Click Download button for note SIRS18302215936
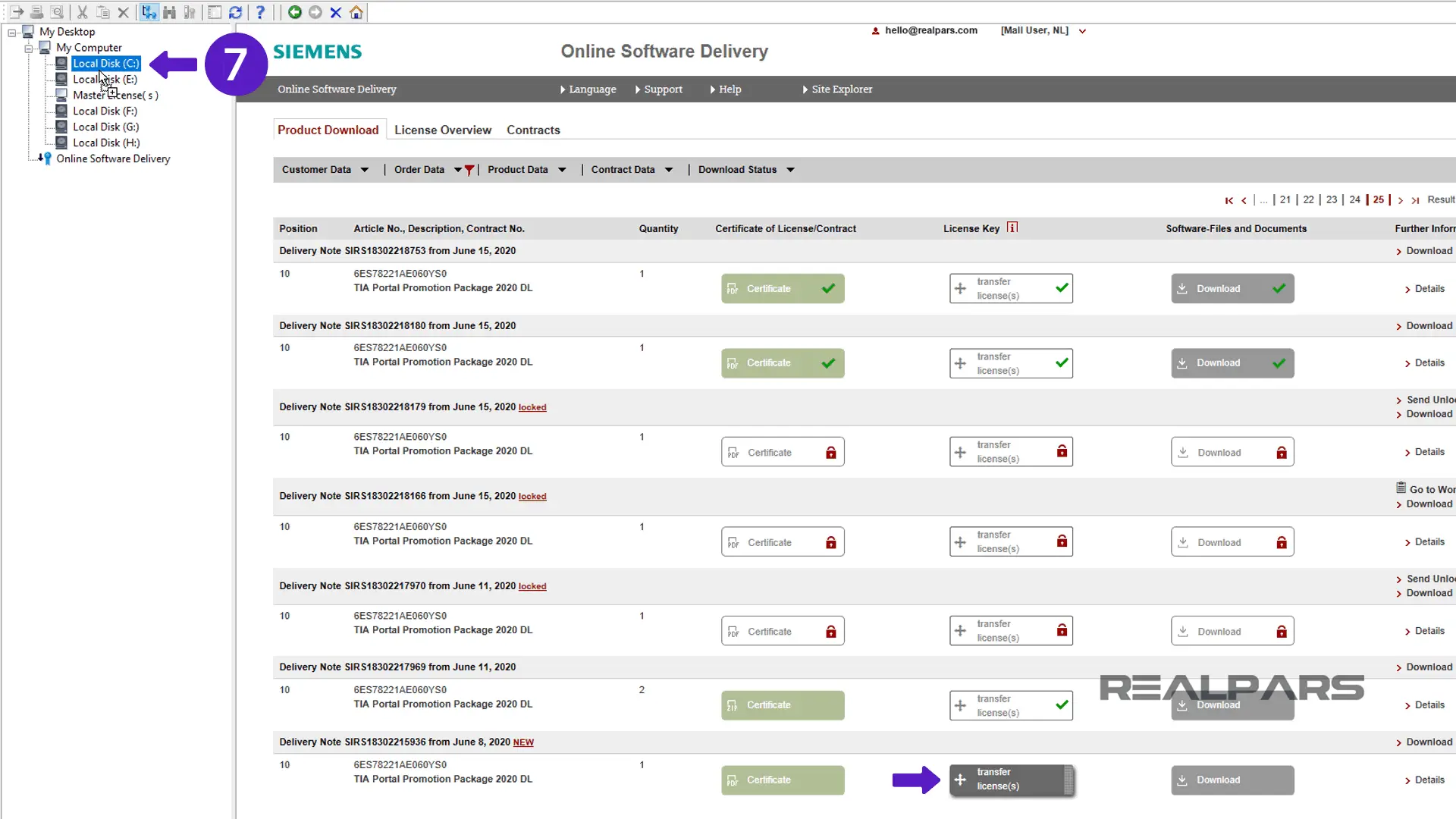 click(1232, 780)
